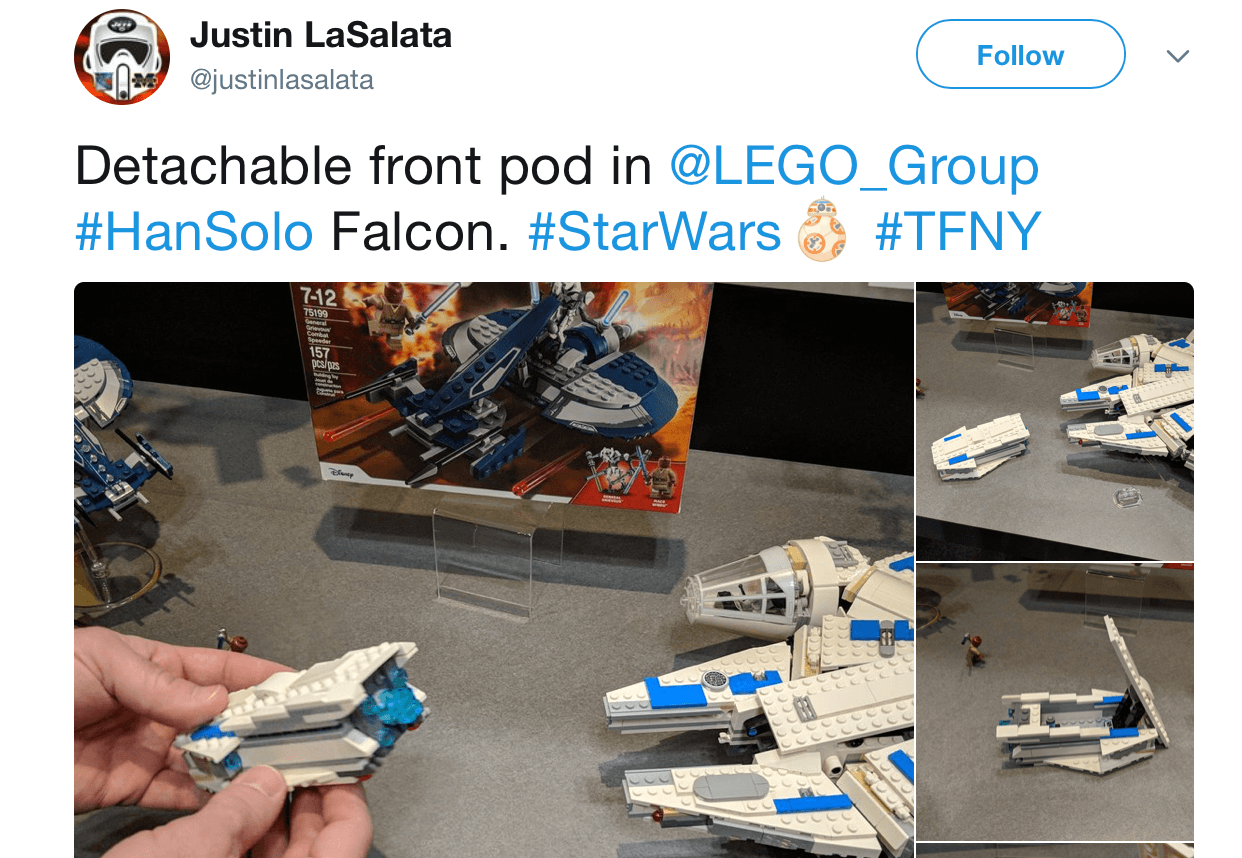Visit the @LEGO_Group mention

[854, 166]
